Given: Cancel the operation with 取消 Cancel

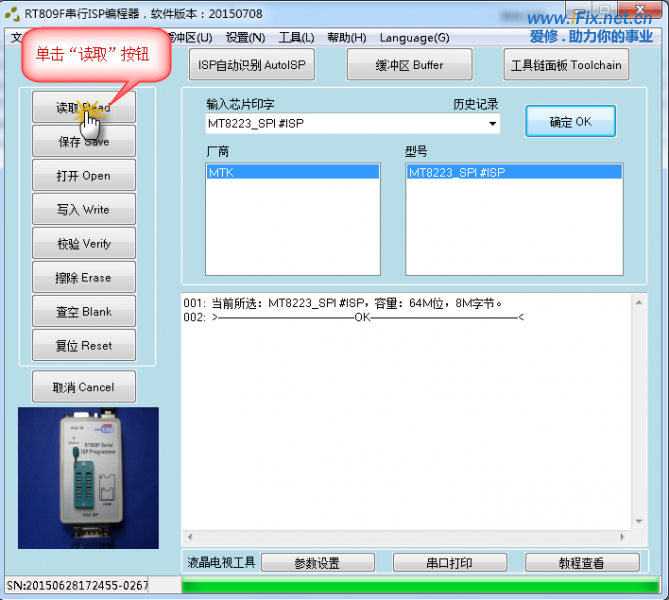Looking at the screenshot, I should 83,387.
